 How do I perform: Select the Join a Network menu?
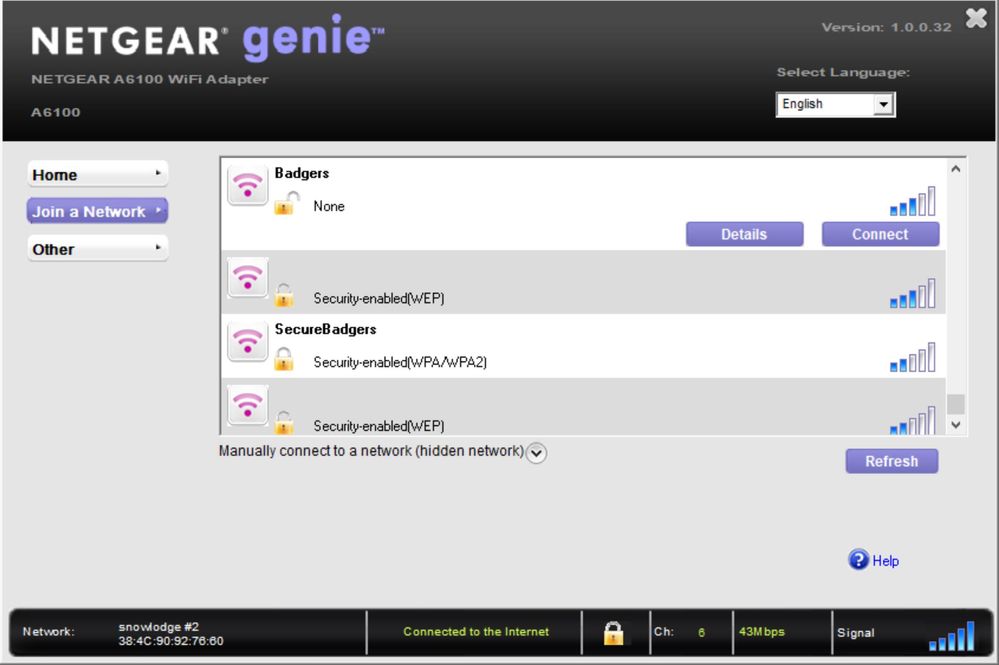pos(97,211)
